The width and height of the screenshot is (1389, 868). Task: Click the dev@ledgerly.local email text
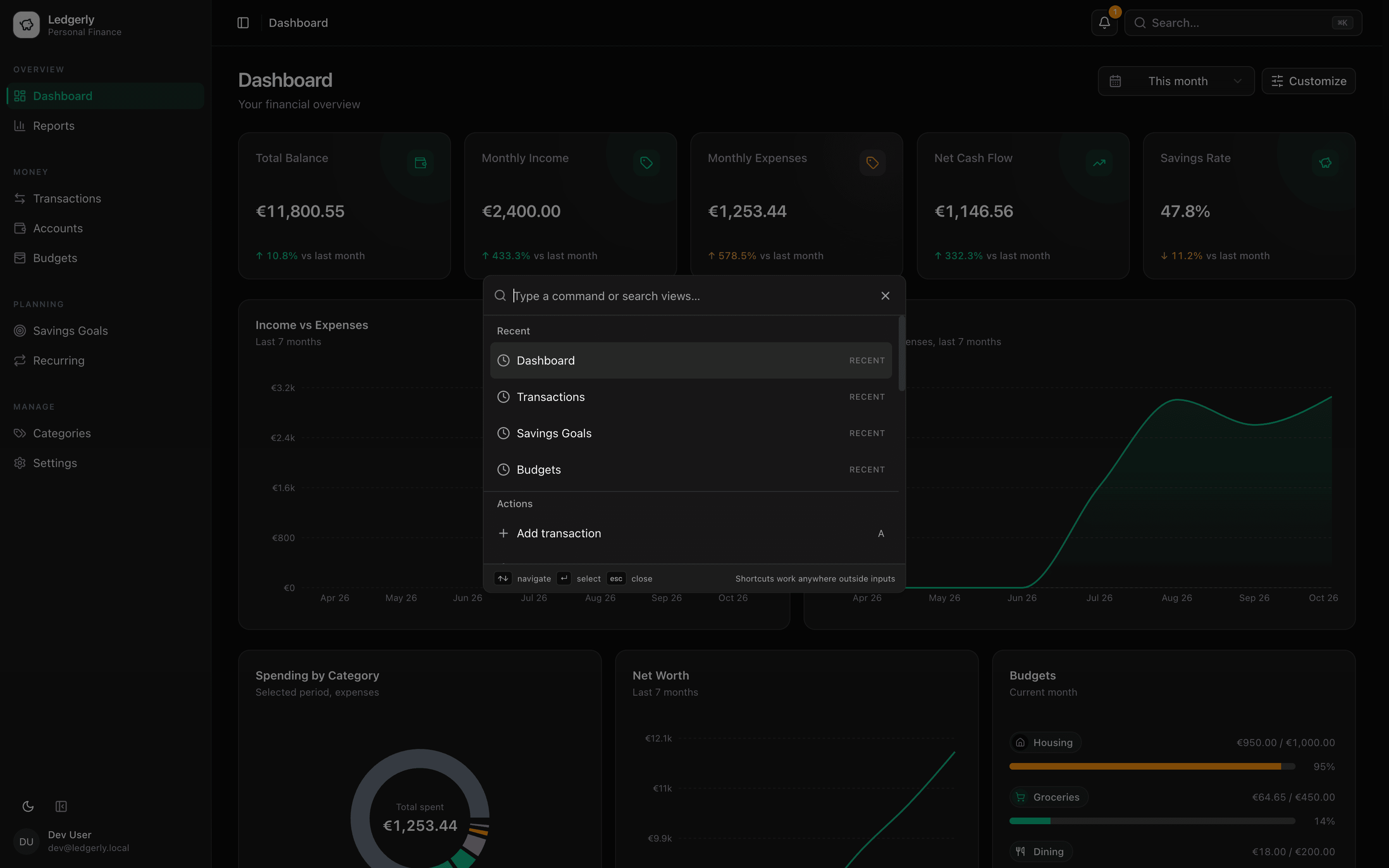coord(88,848)
